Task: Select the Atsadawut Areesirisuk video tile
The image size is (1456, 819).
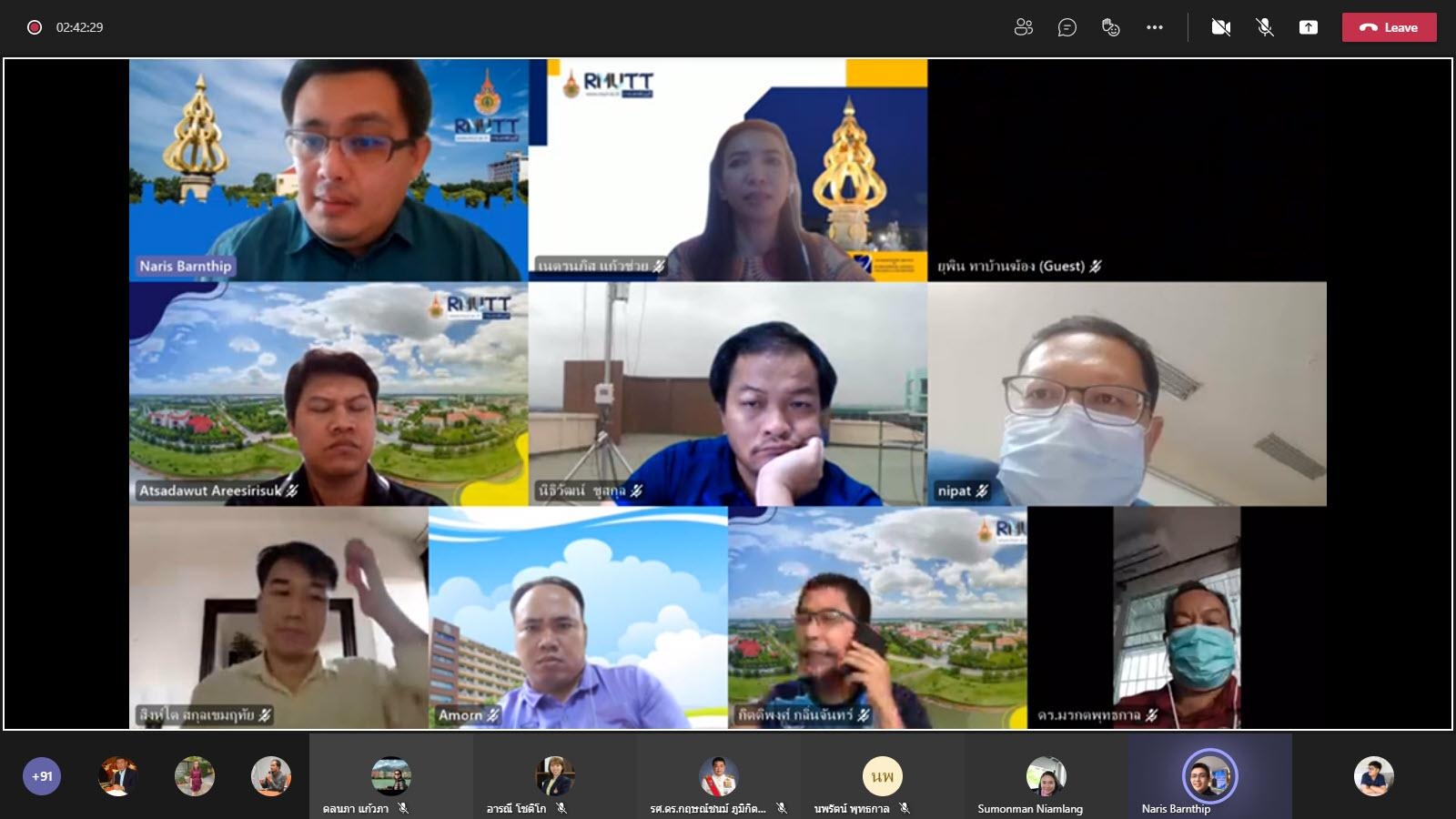Action: 328,393
